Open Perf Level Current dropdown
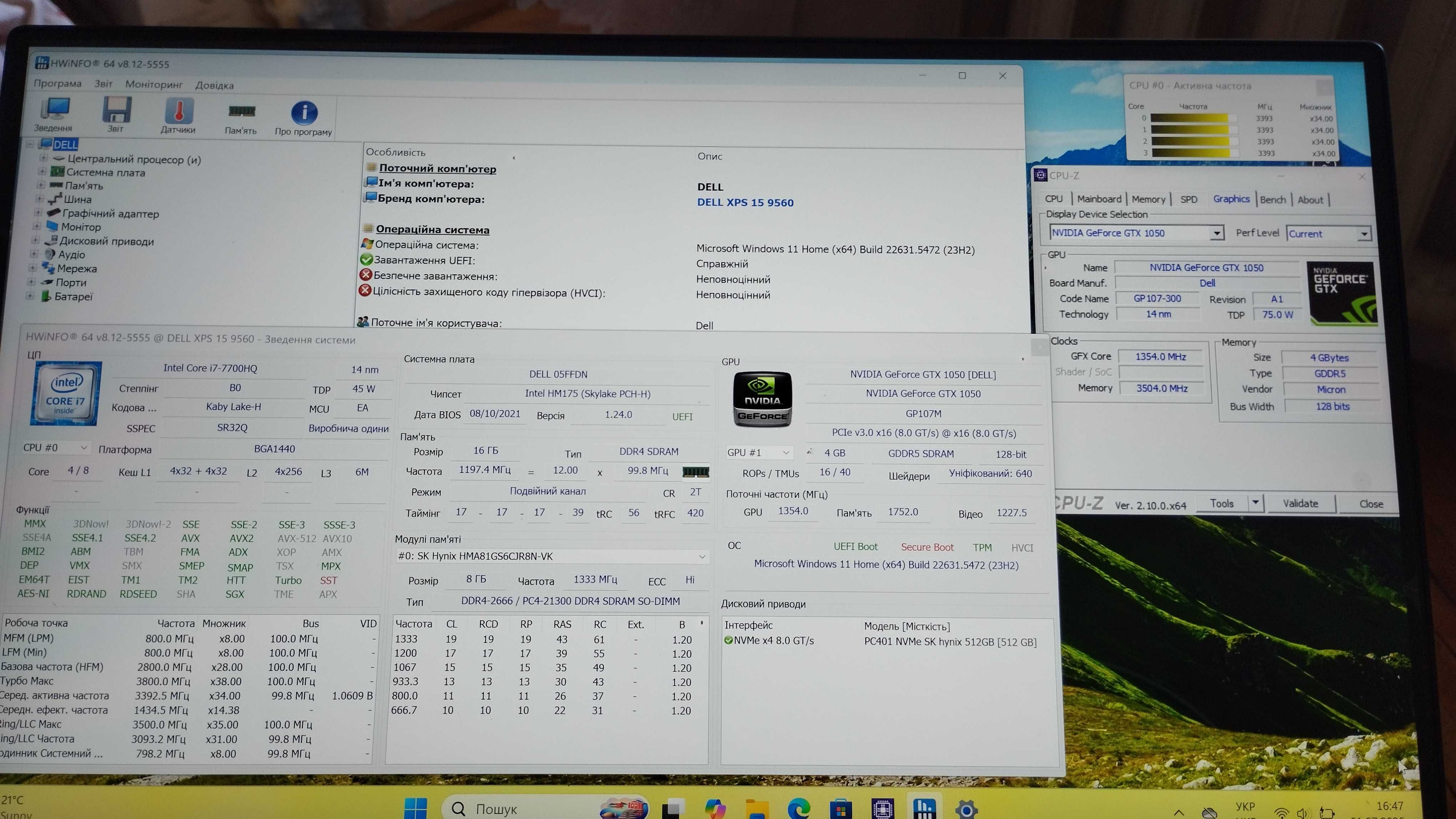The width and height of the screenshot is (1456, 819). click(x=1328, y=233)
